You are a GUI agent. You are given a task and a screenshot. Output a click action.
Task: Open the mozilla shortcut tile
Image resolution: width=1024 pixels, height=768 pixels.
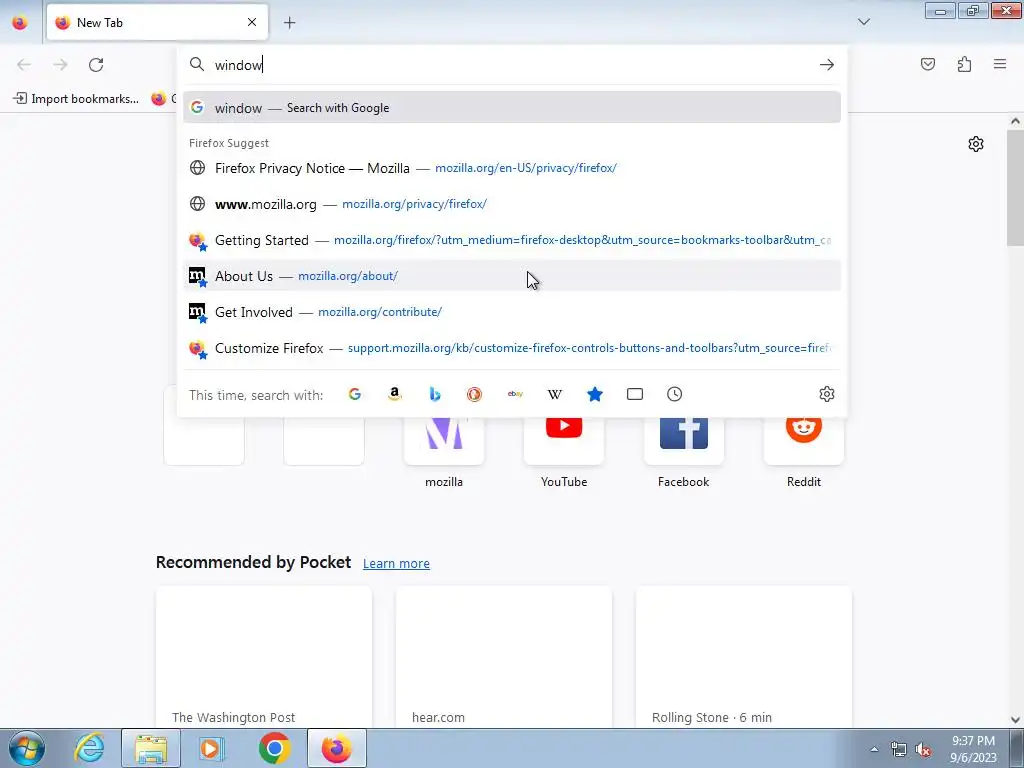coord(444,444)
